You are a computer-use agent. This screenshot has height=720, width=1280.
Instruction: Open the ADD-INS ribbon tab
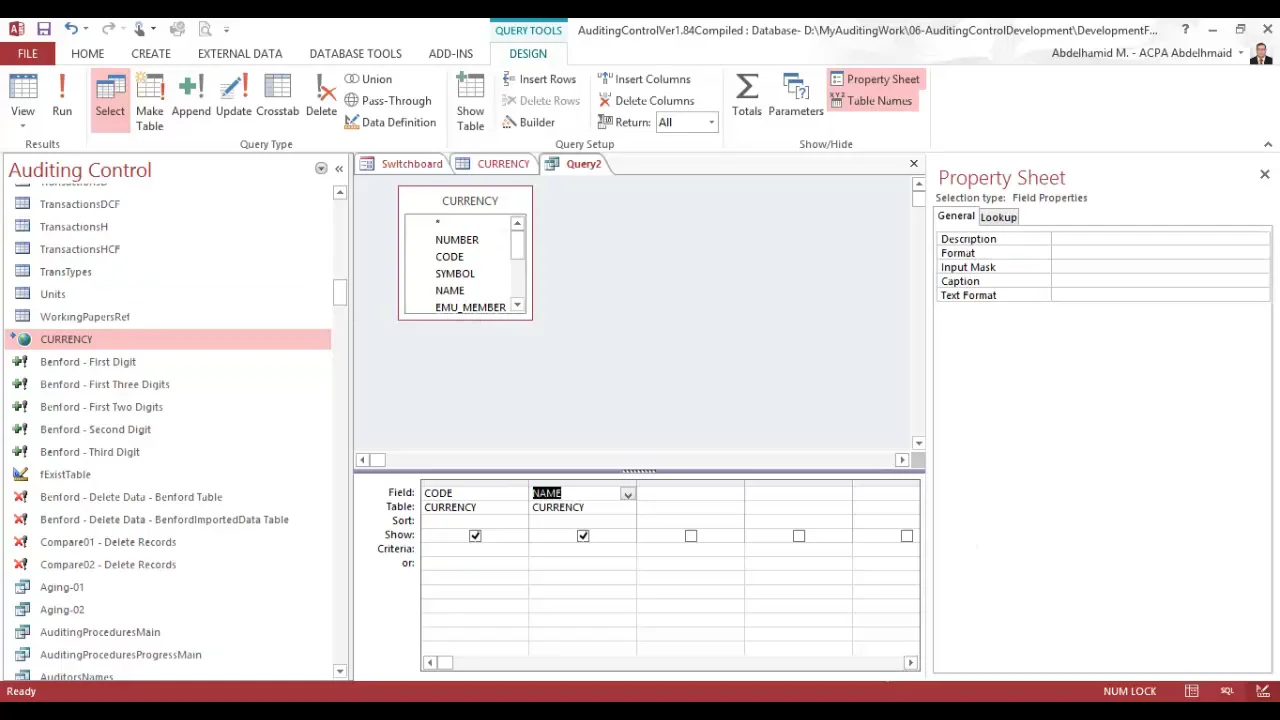[451, 53]
